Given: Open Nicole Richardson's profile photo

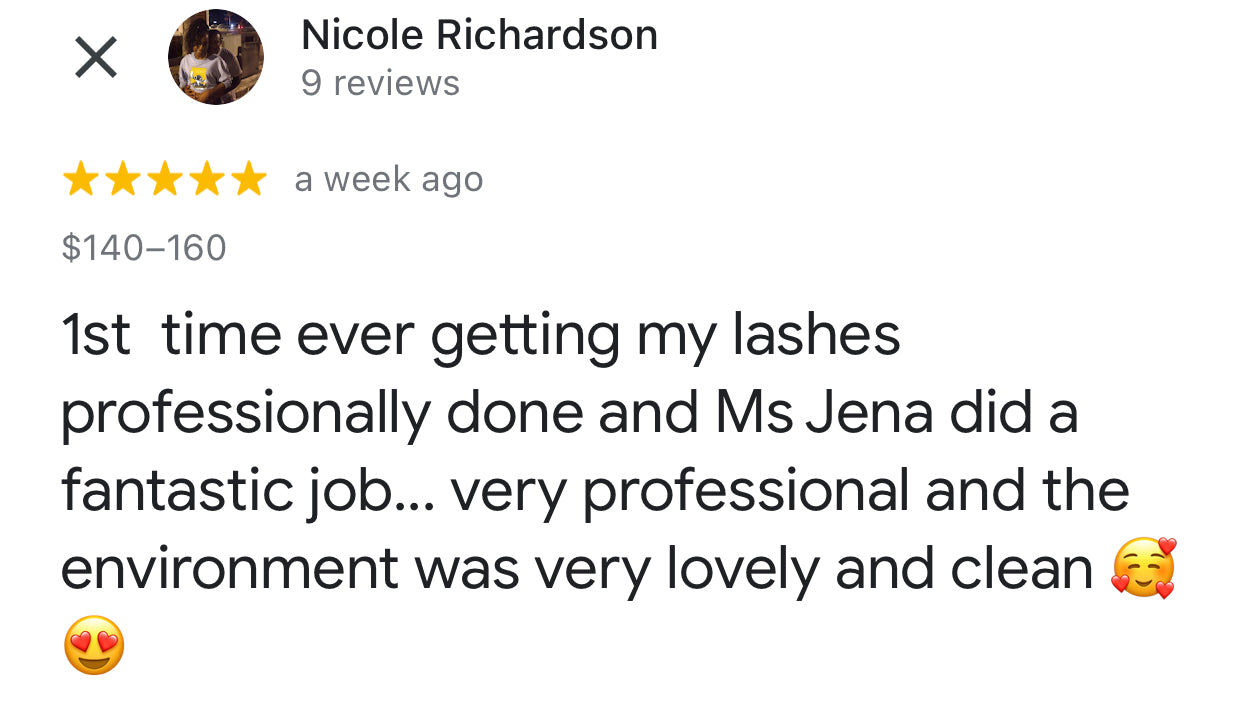Looking at the screenshot, I should tap(215, 58).
